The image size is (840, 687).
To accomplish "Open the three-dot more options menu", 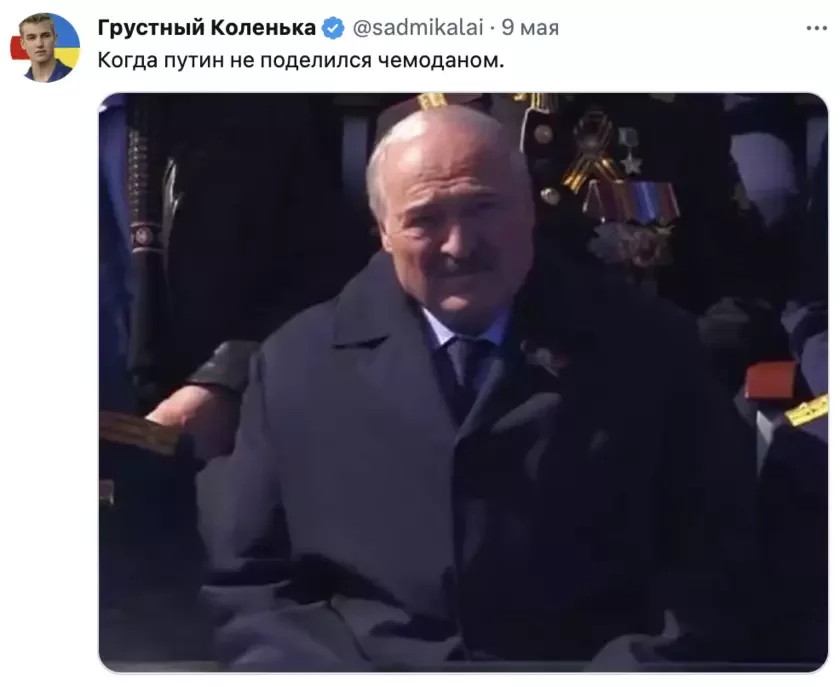I will coord(816,28).
